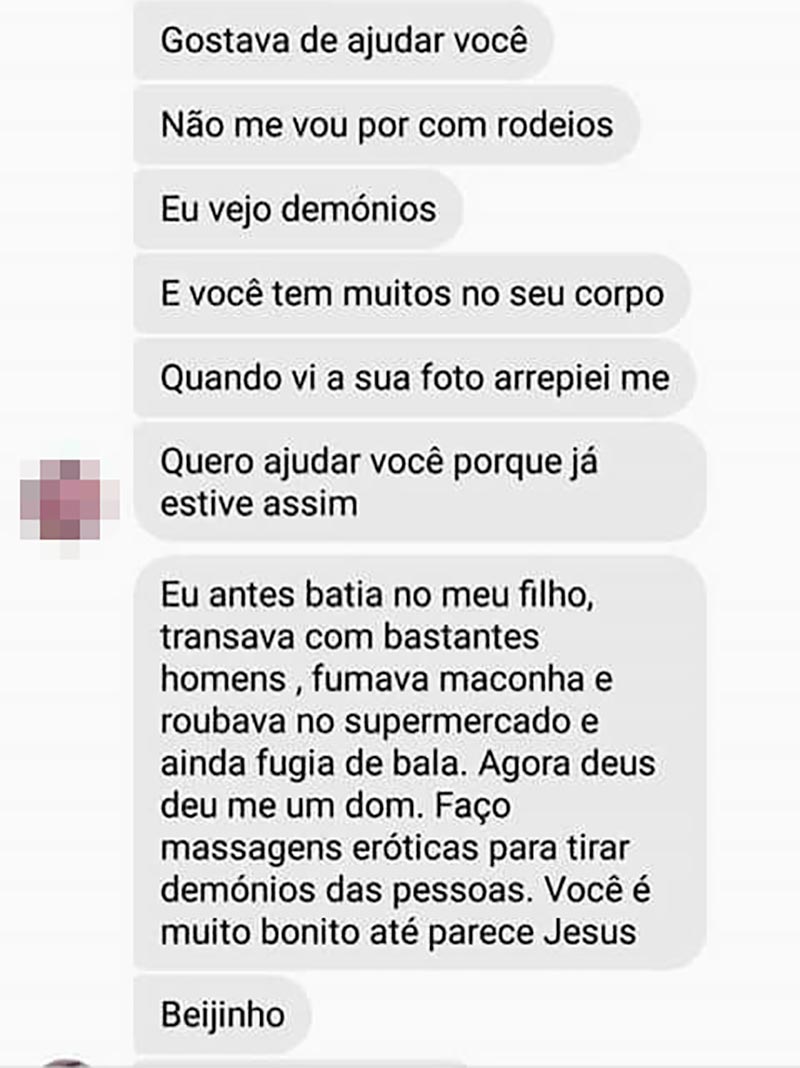Select the long message starting 'Eu antes batia'

(419, 763)
